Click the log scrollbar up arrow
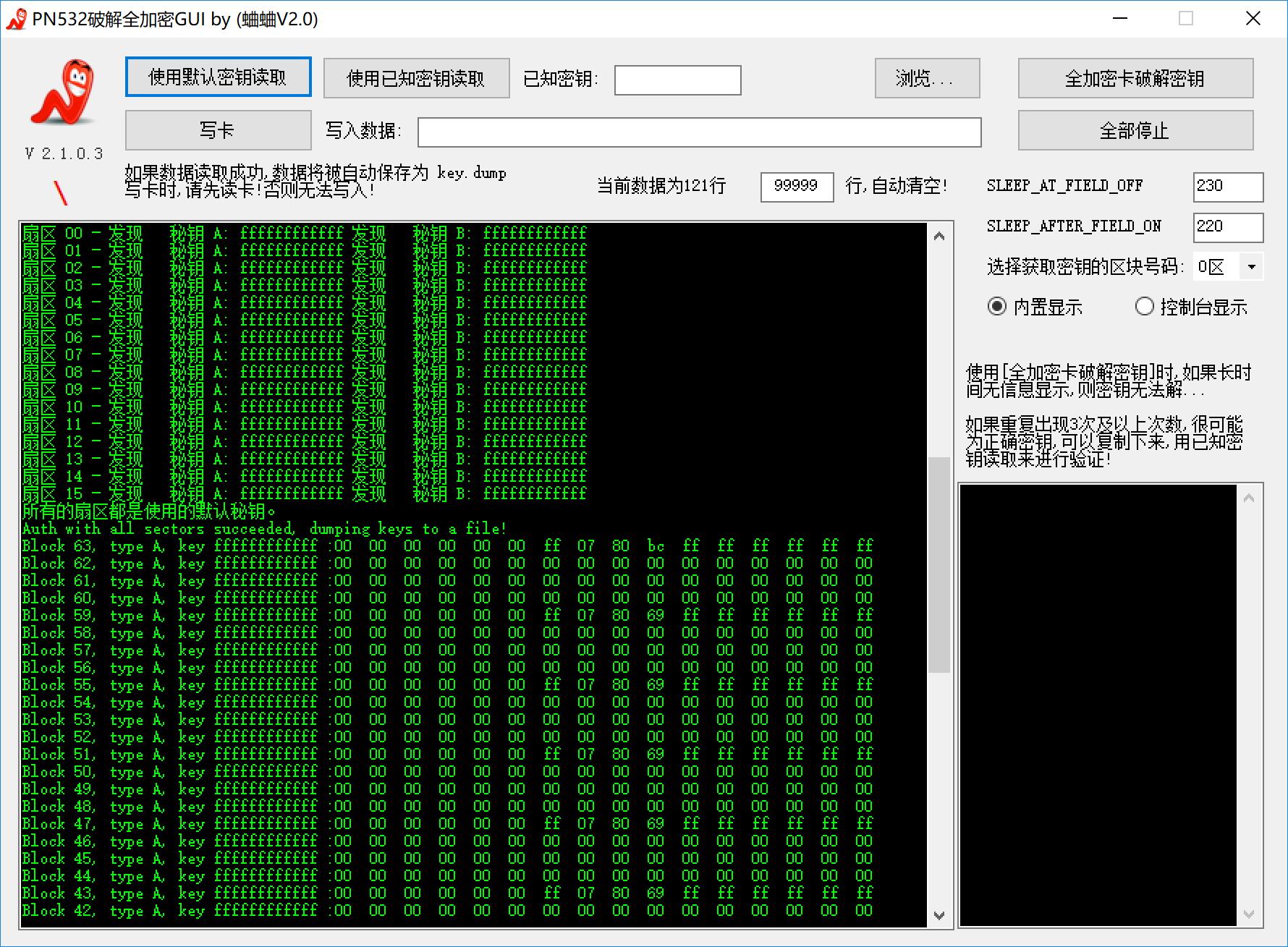 click(938, 235)
